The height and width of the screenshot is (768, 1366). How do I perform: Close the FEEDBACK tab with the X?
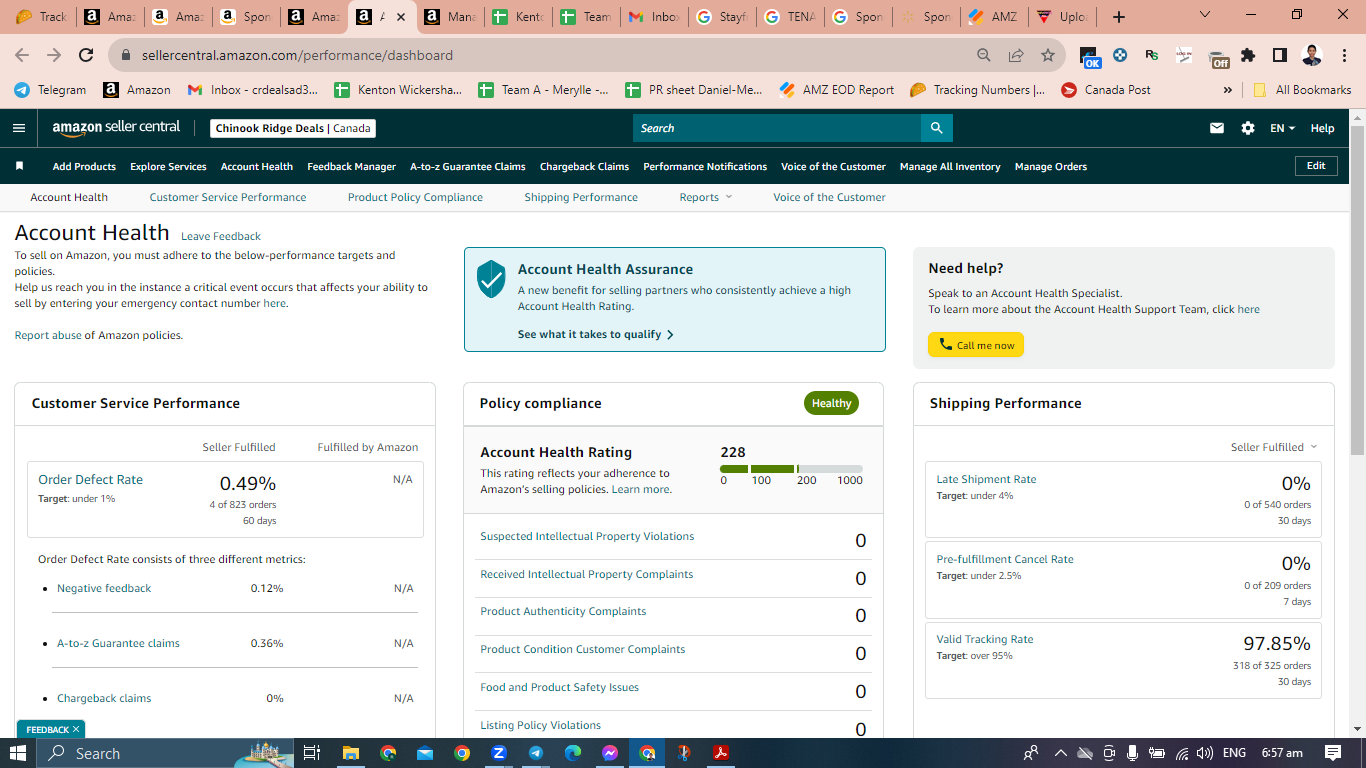[76, 729]
